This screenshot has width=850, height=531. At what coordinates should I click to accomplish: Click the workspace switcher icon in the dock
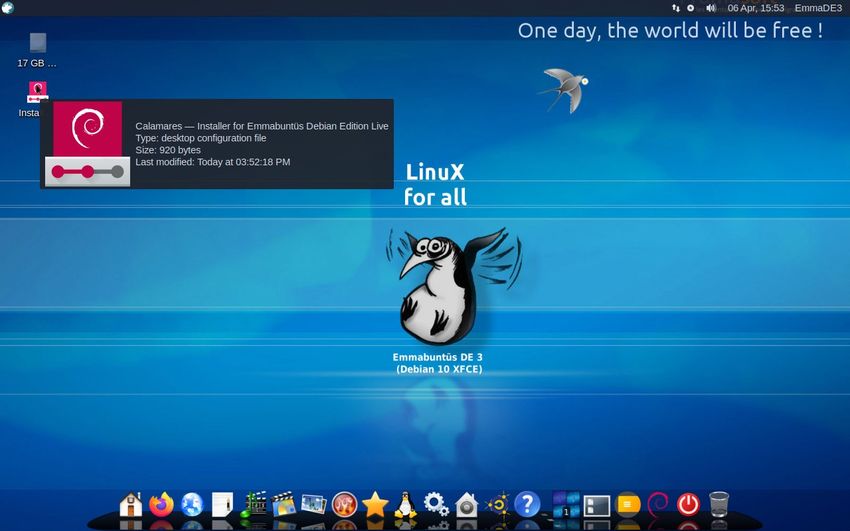click(x=566, y=504)
